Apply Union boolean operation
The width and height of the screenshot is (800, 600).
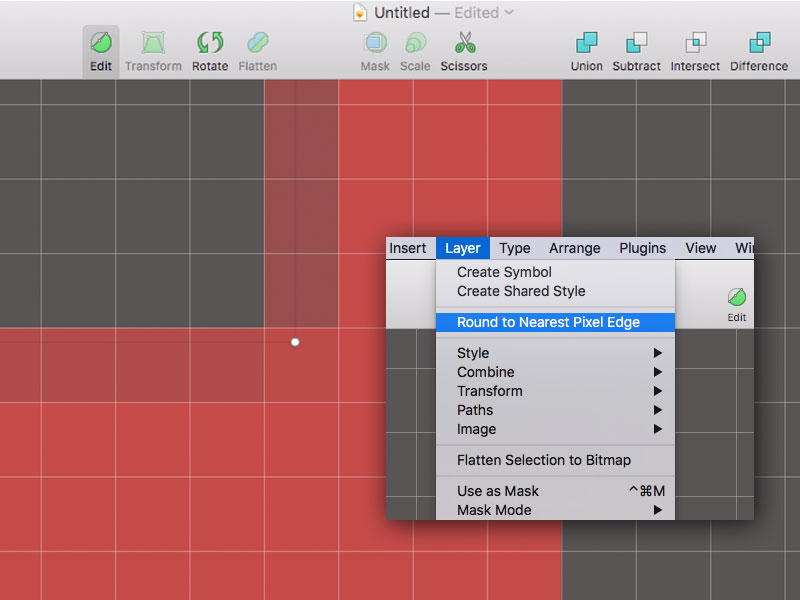tap(586, 52)
